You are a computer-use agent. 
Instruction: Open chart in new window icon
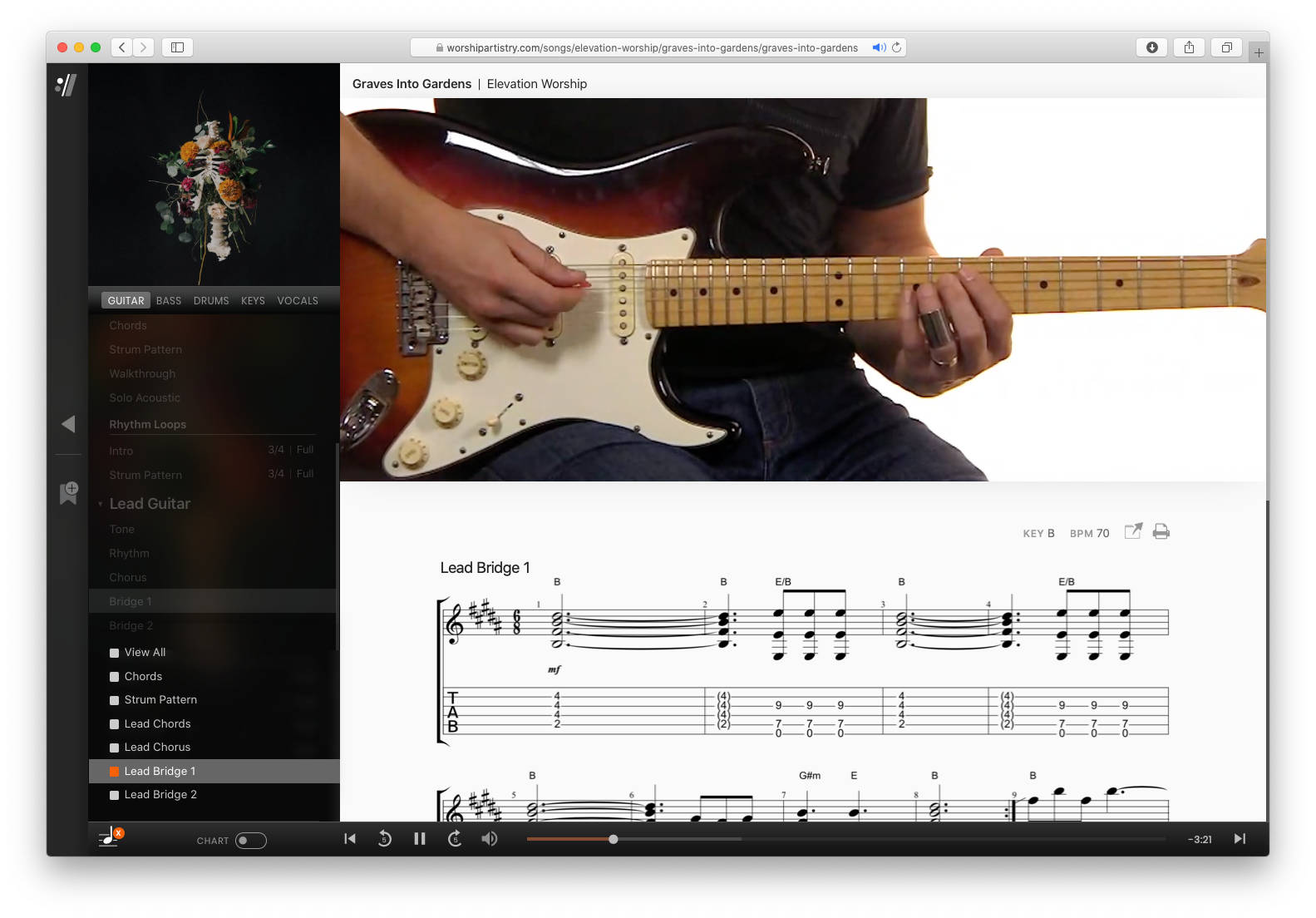1133,532
